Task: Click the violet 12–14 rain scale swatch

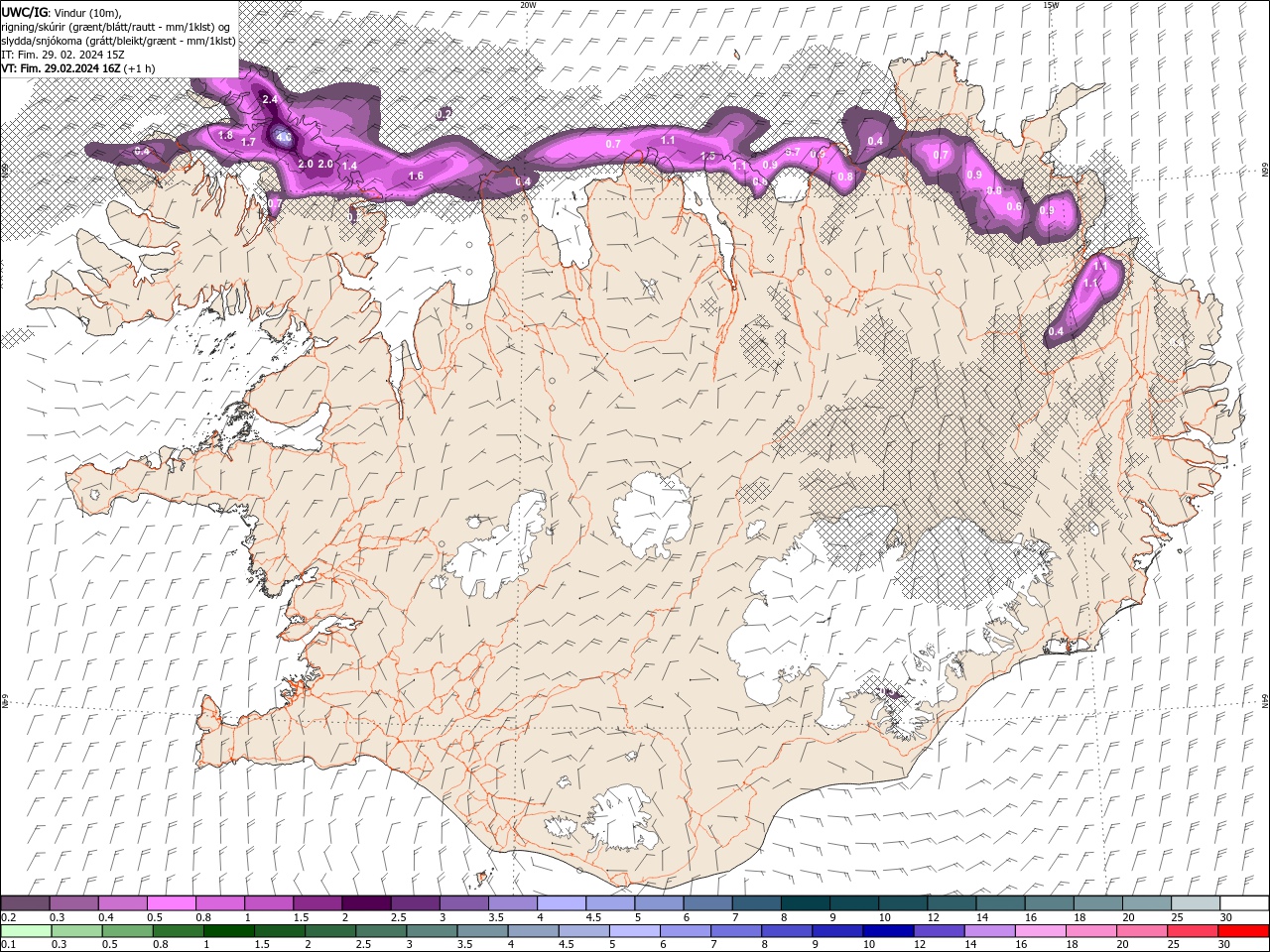Action: [939, 931]
